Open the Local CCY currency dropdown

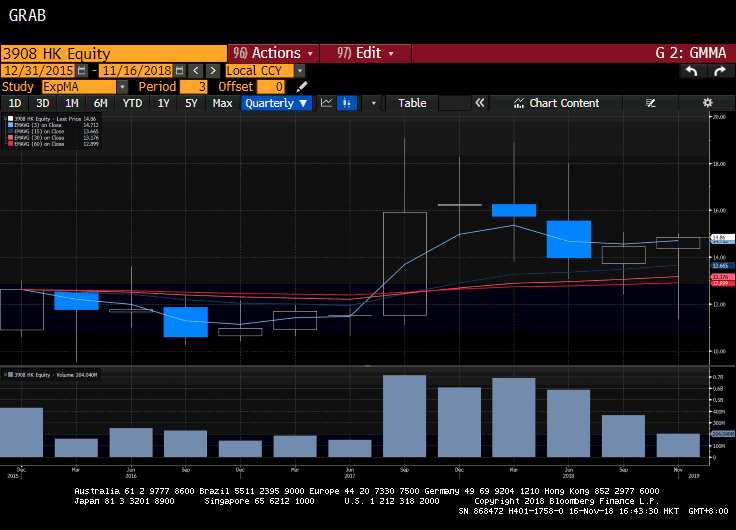pos(265,71)
